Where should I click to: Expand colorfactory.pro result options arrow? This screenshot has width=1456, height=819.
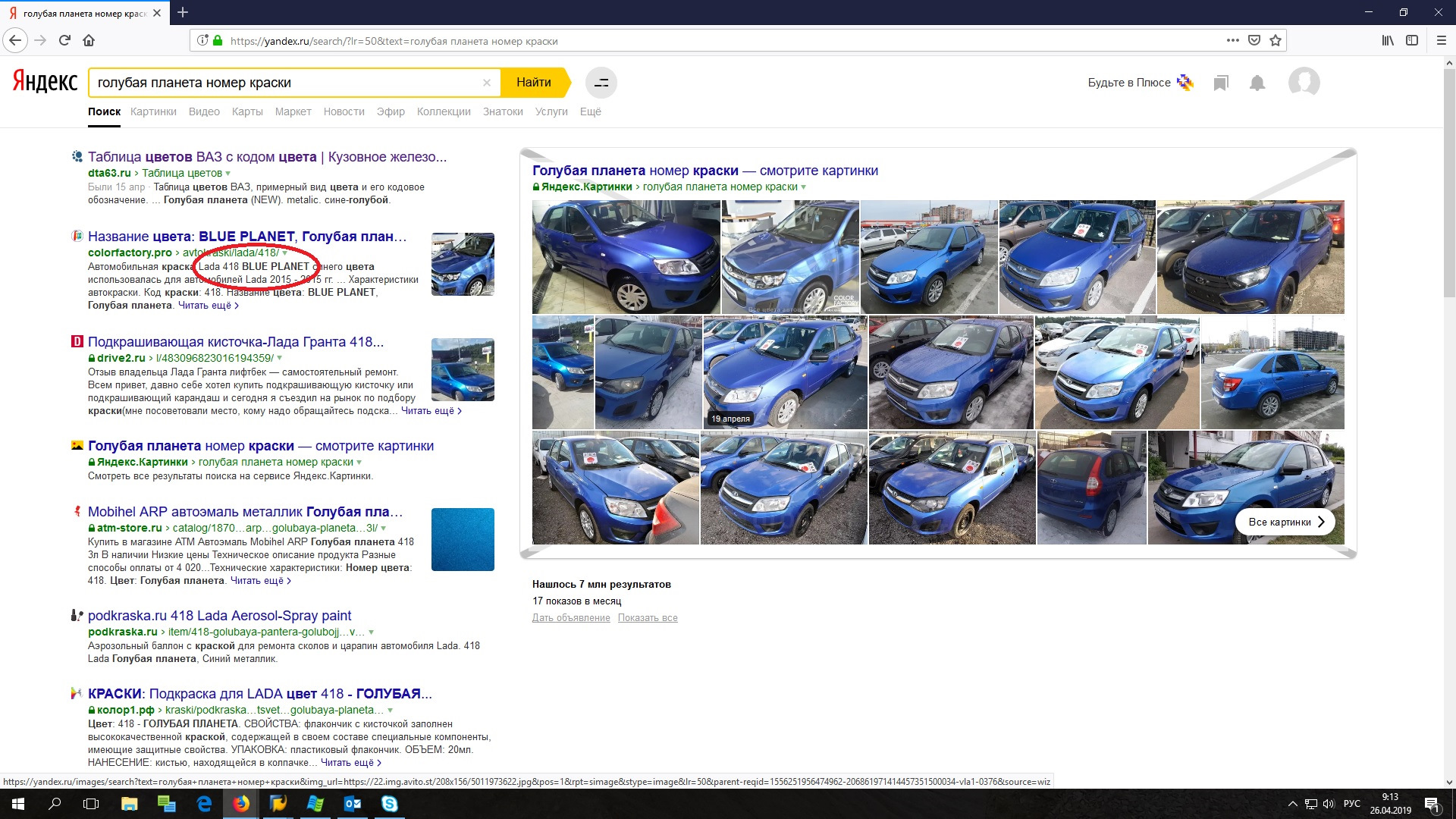285,253
